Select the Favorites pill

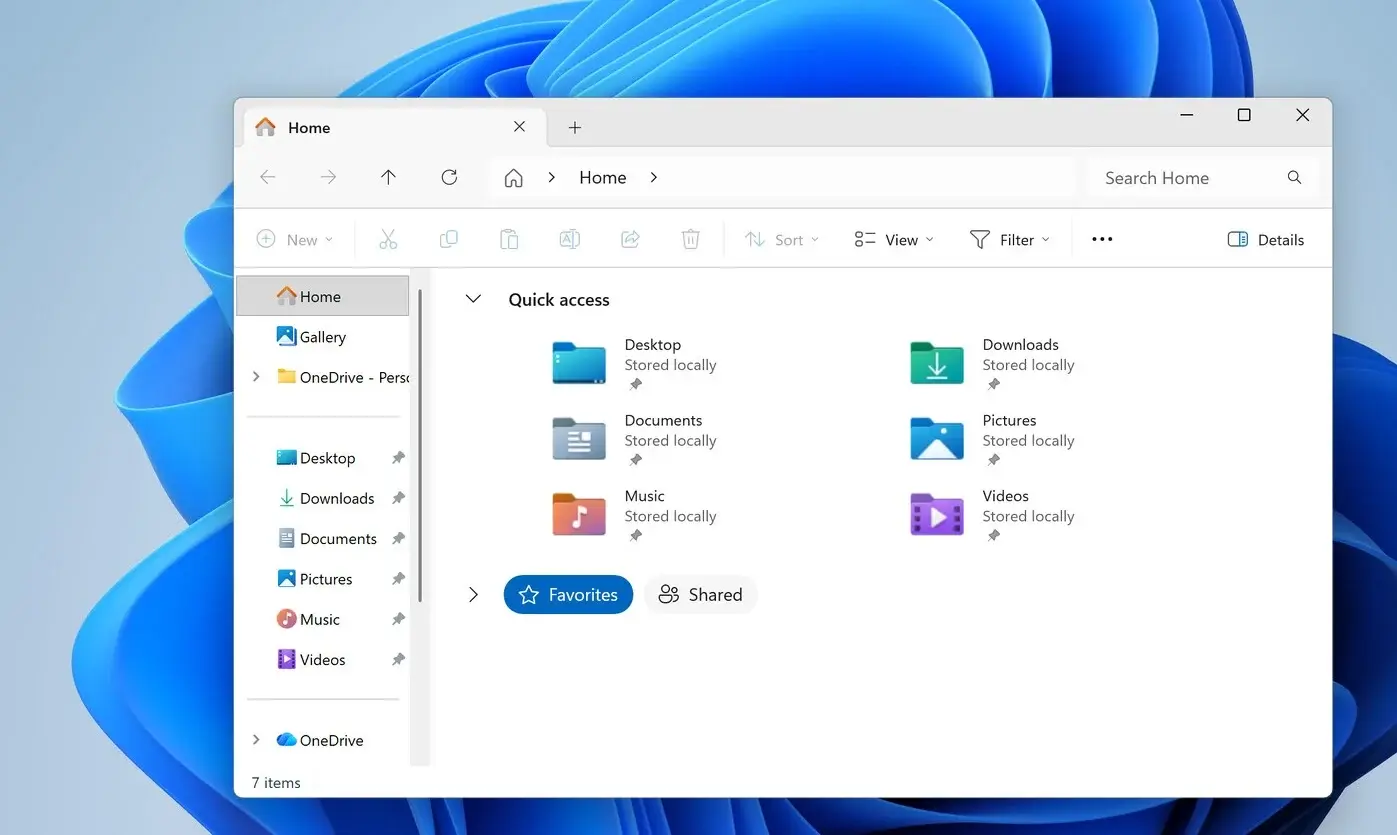(568, 595)
